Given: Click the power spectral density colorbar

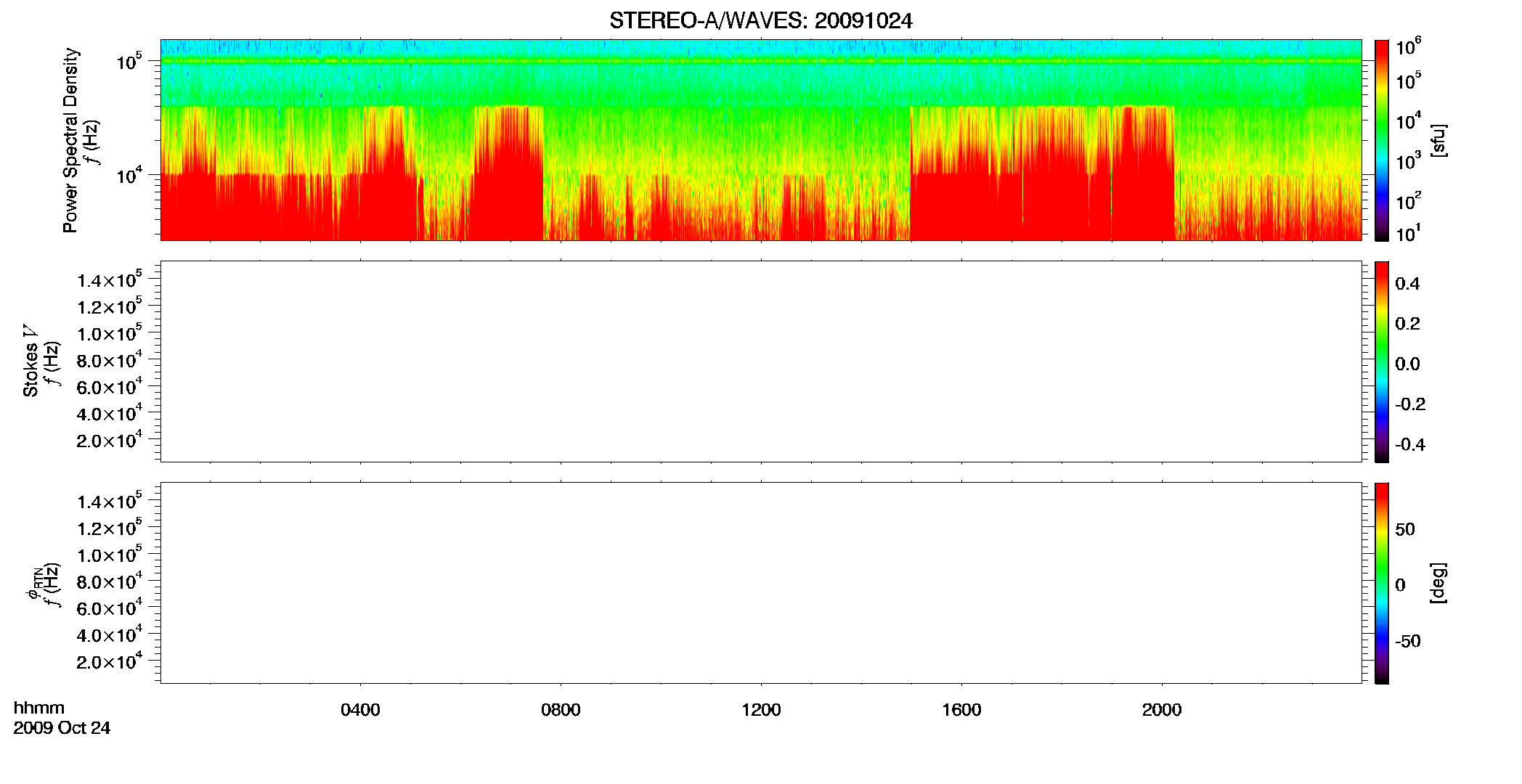Looking at the screenshot, I should coord(1382,140).
